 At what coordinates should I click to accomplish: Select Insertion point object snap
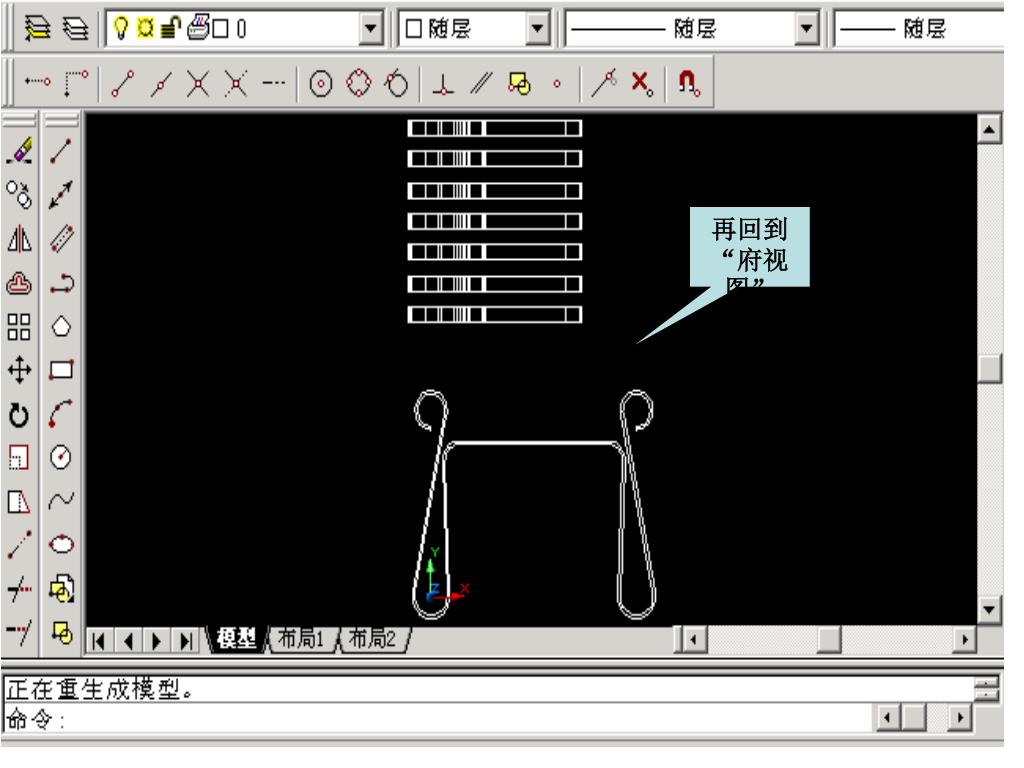[x=519, y=84]
